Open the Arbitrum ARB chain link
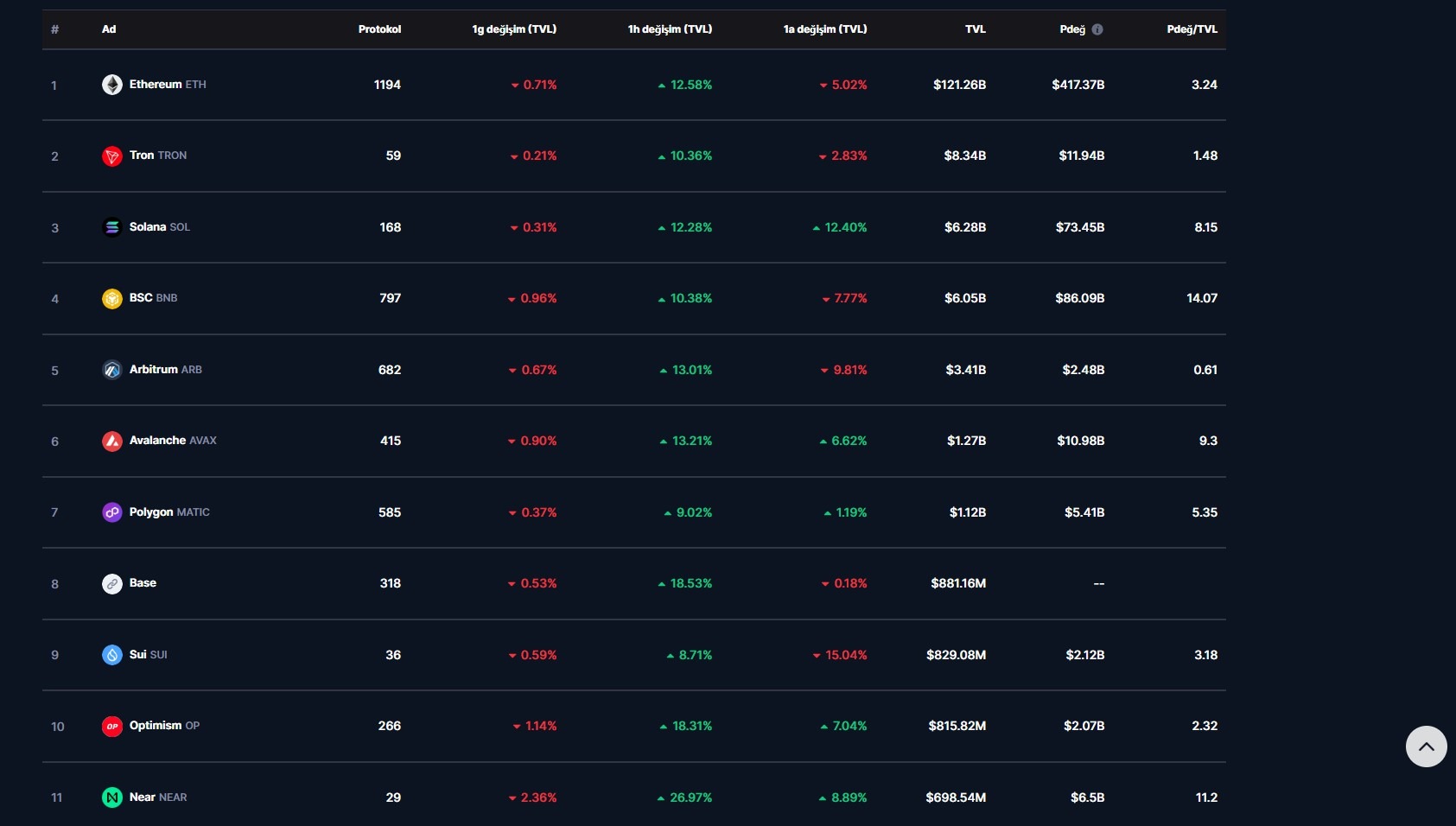 (166, 370)
